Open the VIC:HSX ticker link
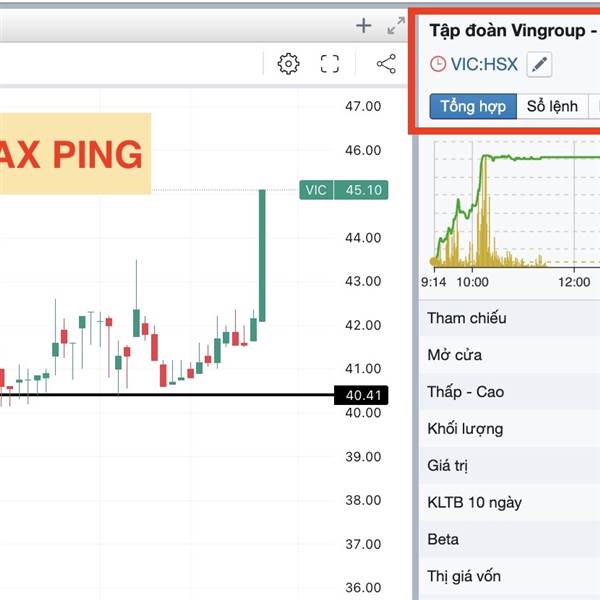 (x=484, y=64)
